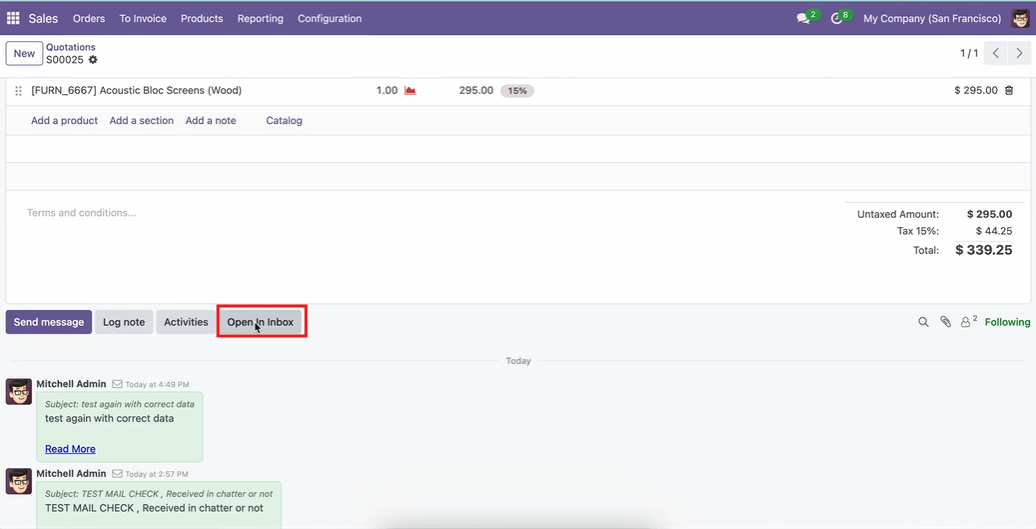
Task: Click the product name [FURN_6667] Acoustic Bloc Screens
Action: [136, 90]
